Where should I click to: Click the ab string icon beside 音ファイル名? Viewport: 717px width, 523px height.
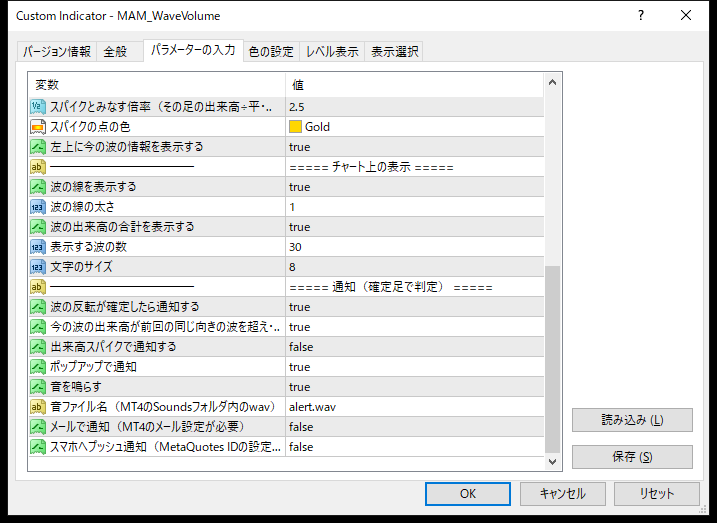point(38,407)
